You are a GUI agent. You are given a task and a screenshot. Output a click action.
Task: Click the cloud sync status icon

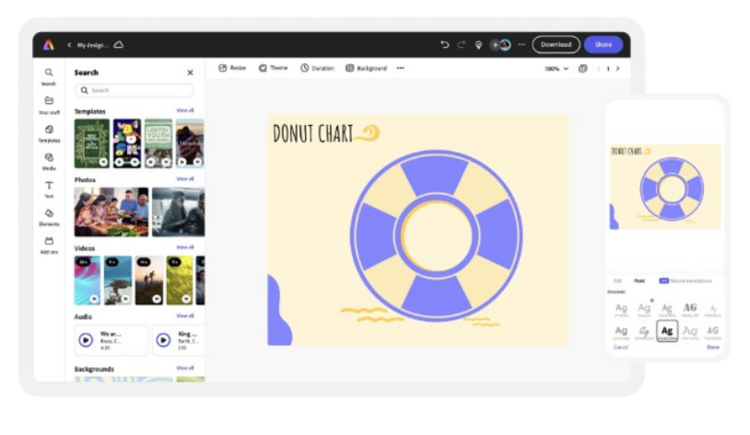click(119, 45)
